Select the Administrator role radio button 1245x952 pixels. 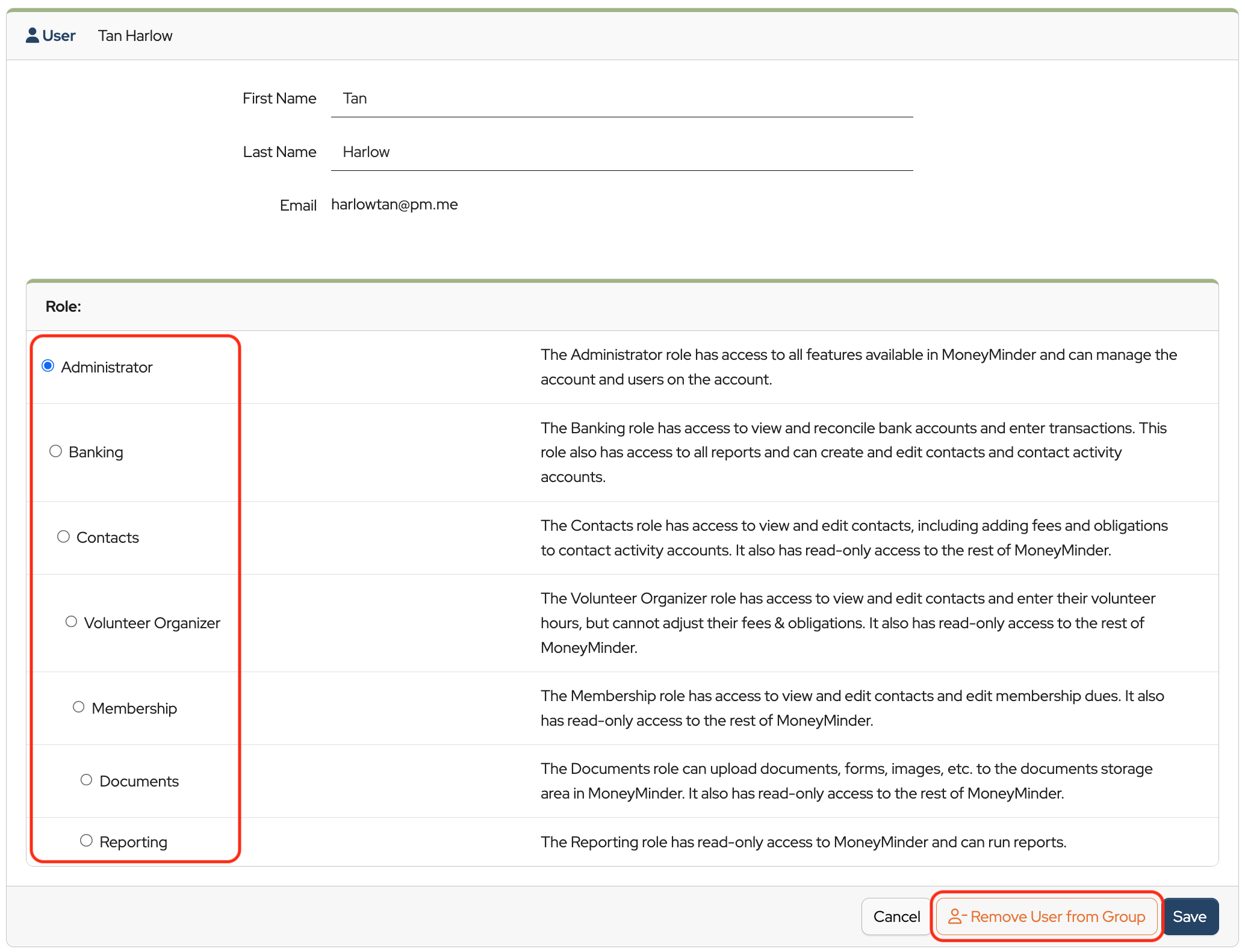click(x=48, y=366)
